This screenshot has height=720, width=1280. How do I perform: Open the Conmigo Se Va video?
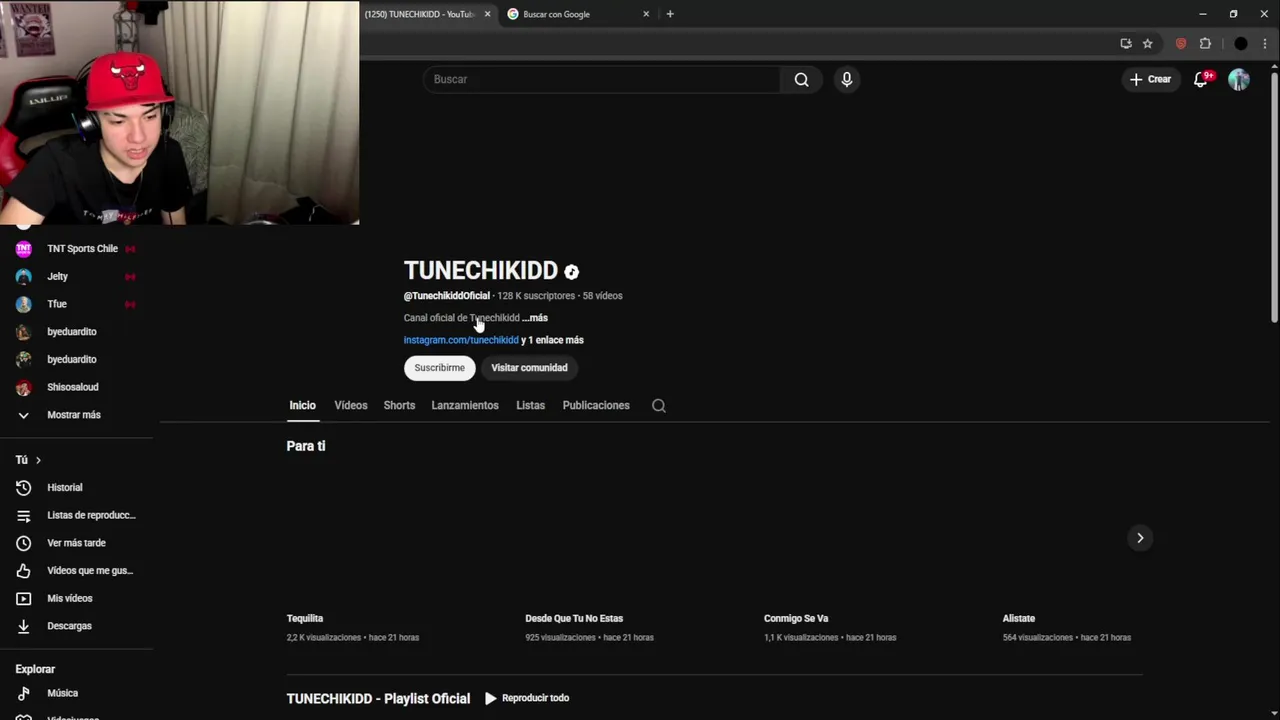coord(796,618)
